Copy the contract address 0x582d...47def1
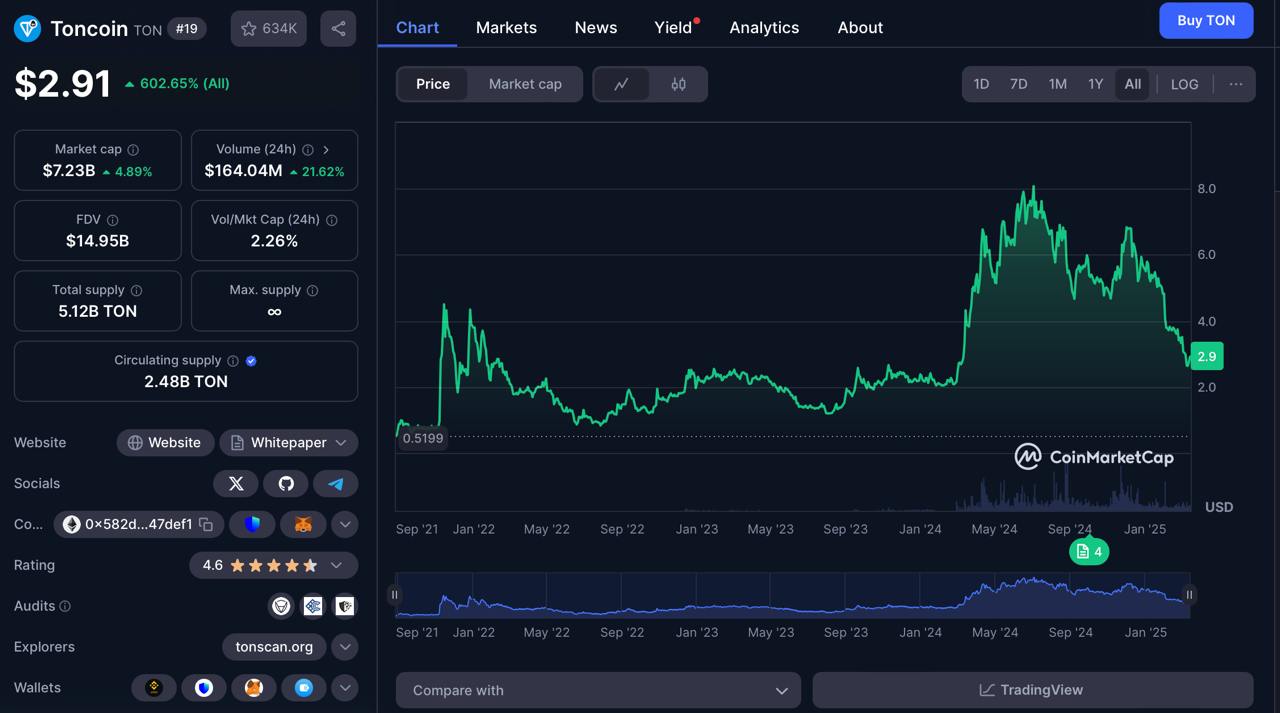 (206, 524)
